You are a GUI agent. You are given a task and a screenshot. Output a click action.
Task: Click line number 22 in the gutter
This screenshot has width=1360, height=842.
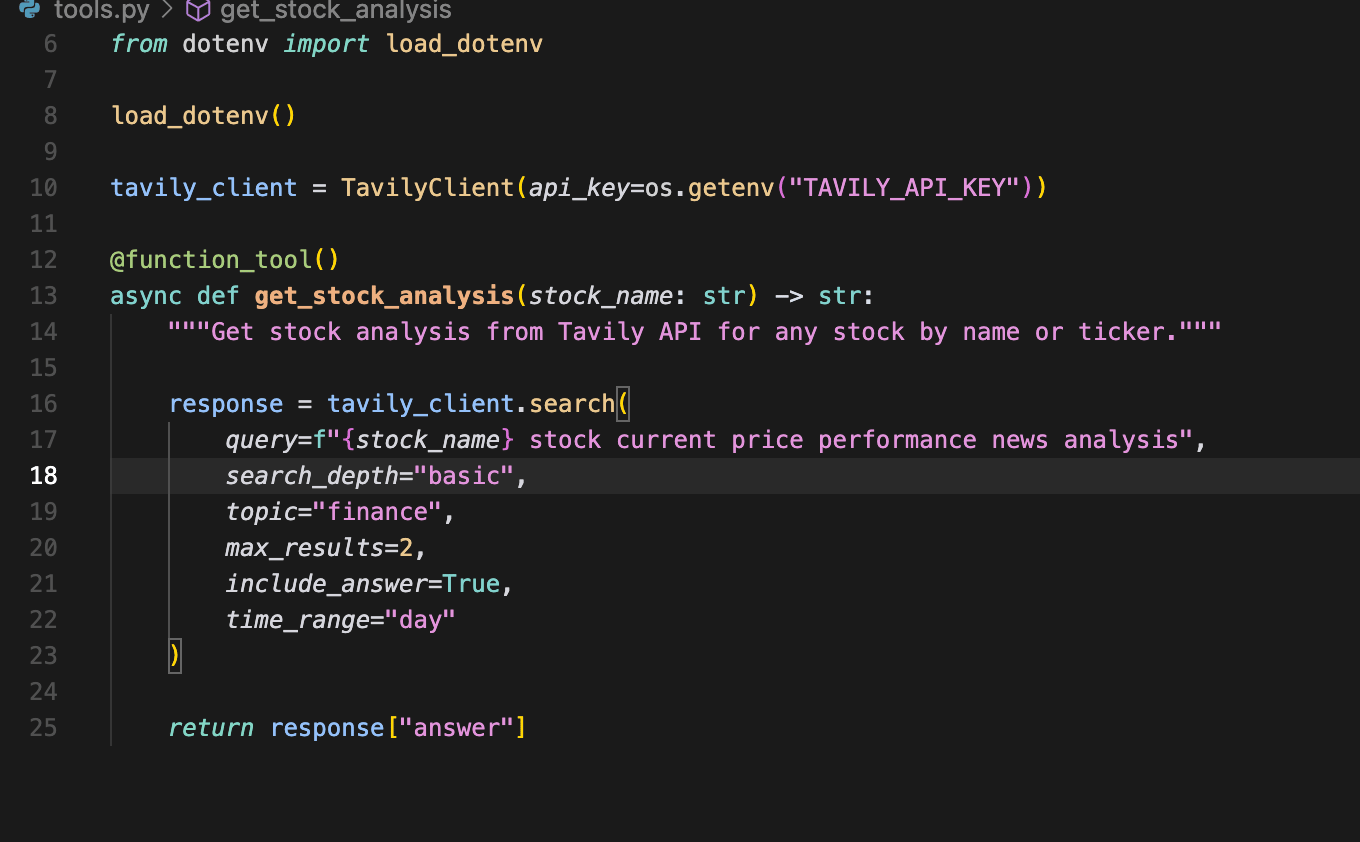click(x=43, y=620)
